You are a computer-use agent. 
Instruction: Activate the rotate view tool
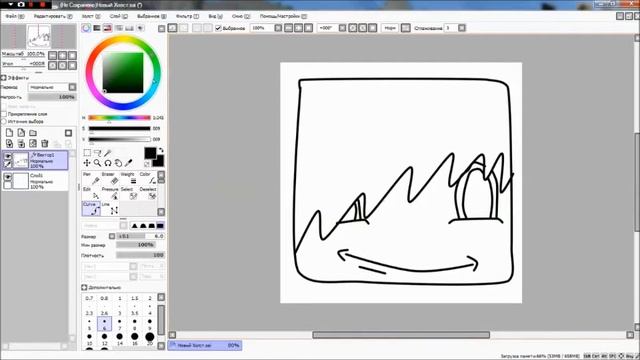click(108, 163)
